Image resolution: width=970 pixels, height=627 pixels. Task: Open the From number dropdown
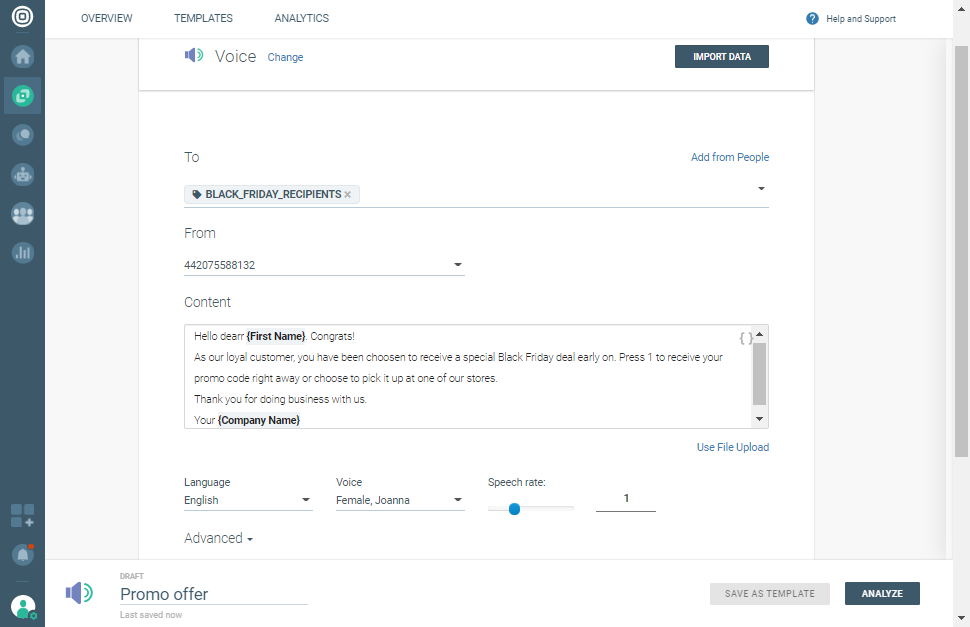(457, 265)
